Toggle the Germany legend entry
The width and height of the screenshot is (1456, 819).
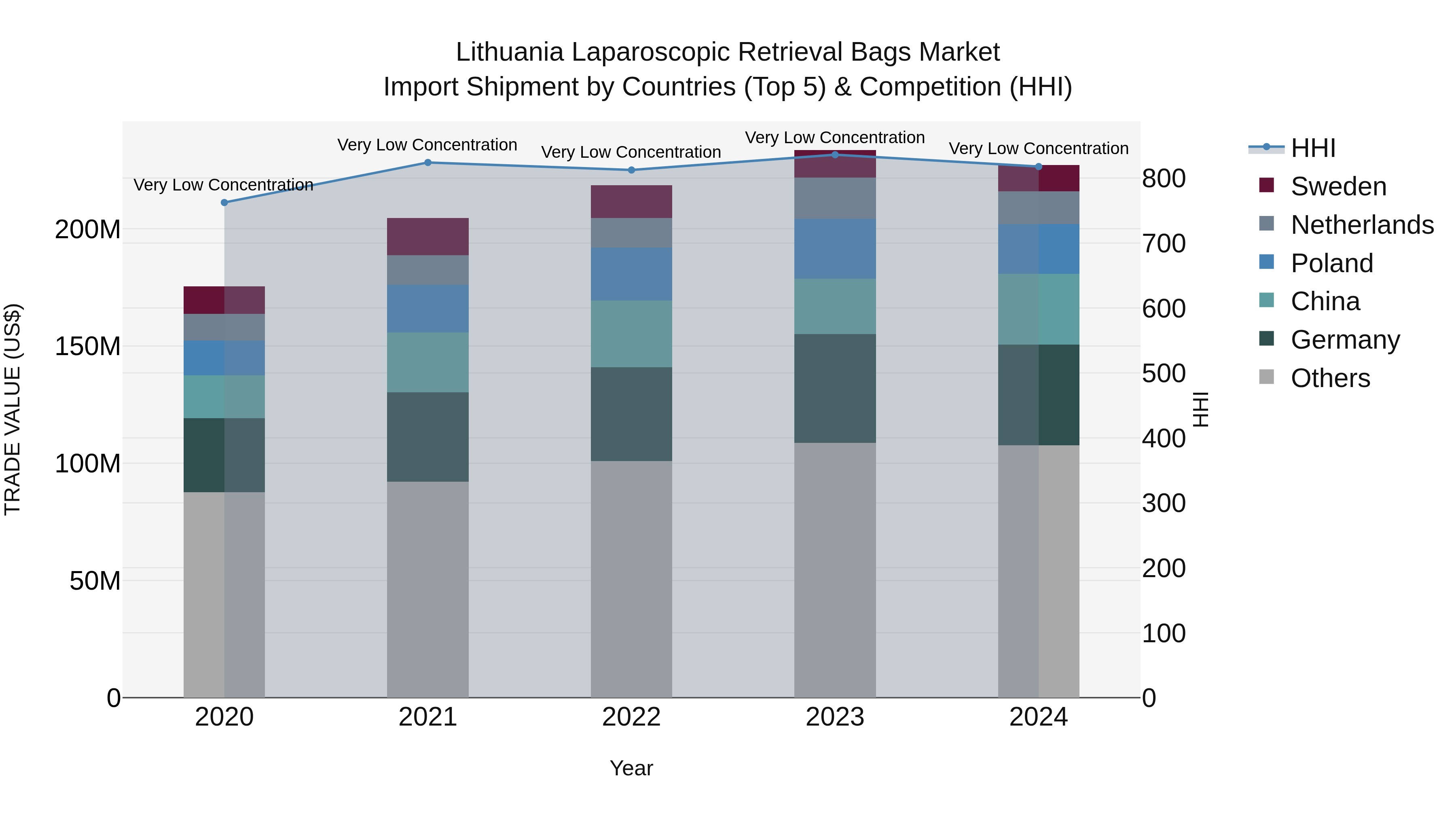pos(1329,340)
